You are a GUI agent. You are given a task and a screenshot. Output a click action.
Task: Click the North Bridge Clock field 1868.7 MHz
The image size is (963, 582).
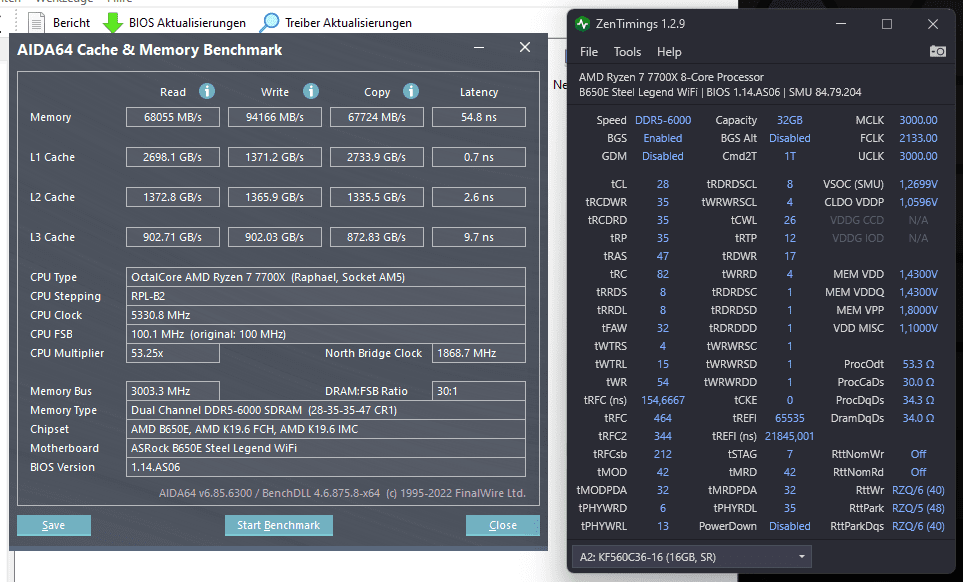478,353
